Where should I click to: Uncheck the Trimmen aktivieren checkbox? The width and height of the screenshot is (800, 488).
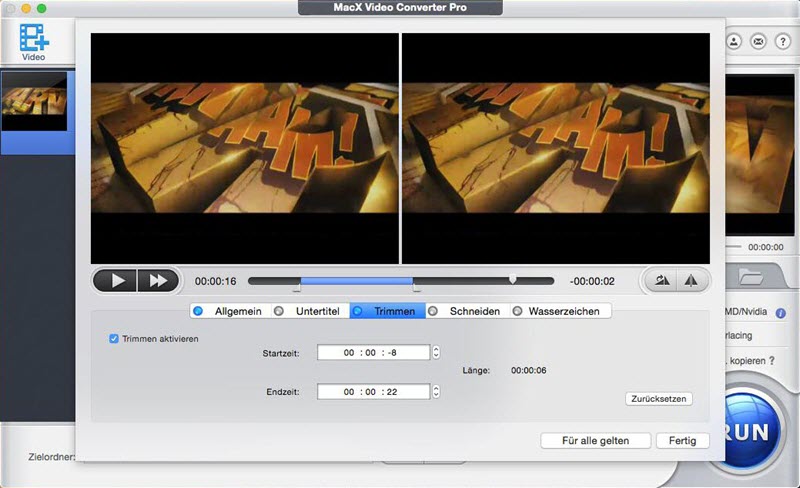point(114,339)
